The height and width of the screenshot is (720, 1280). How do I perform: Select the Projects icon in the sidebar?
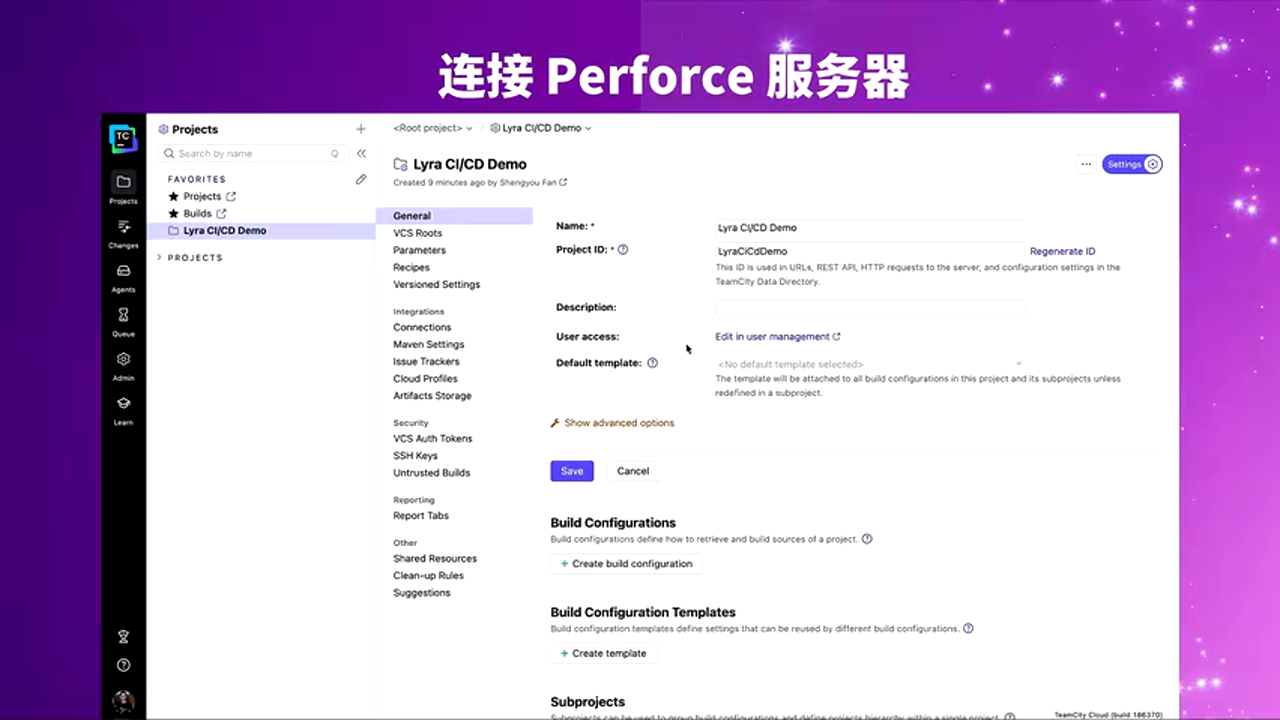123,187
